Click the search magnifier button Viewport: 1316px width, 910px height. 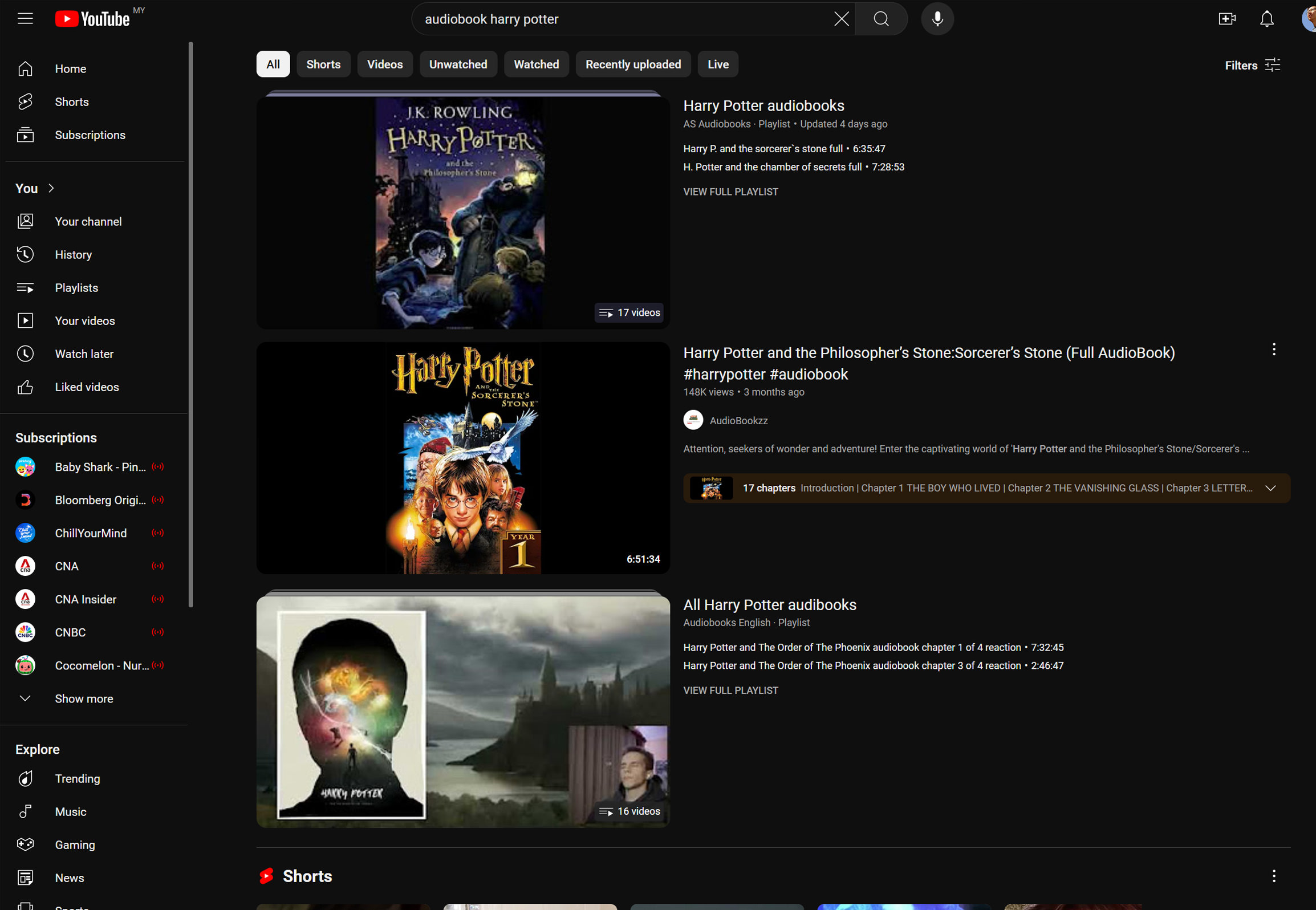880,19
